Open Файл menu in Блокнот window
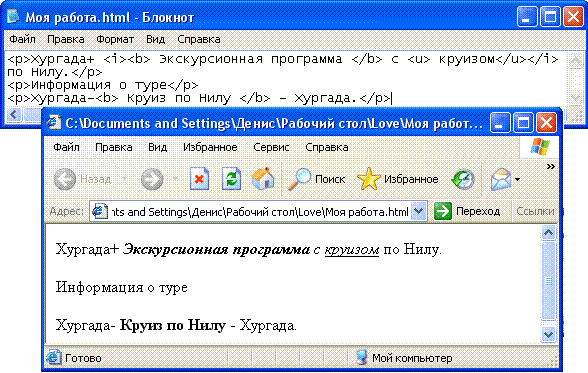 coord(22,39)
